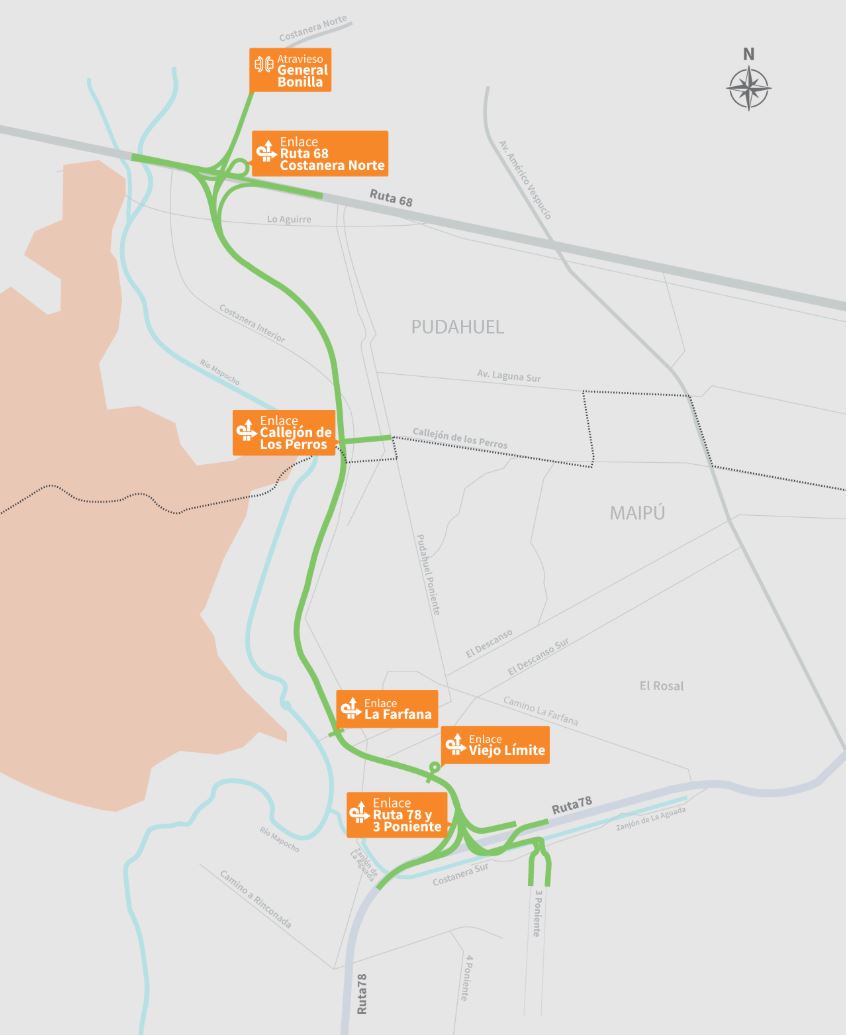Click the PUDAHUEL district name
The image size is (846, 1035).
[x=457, y=327]
